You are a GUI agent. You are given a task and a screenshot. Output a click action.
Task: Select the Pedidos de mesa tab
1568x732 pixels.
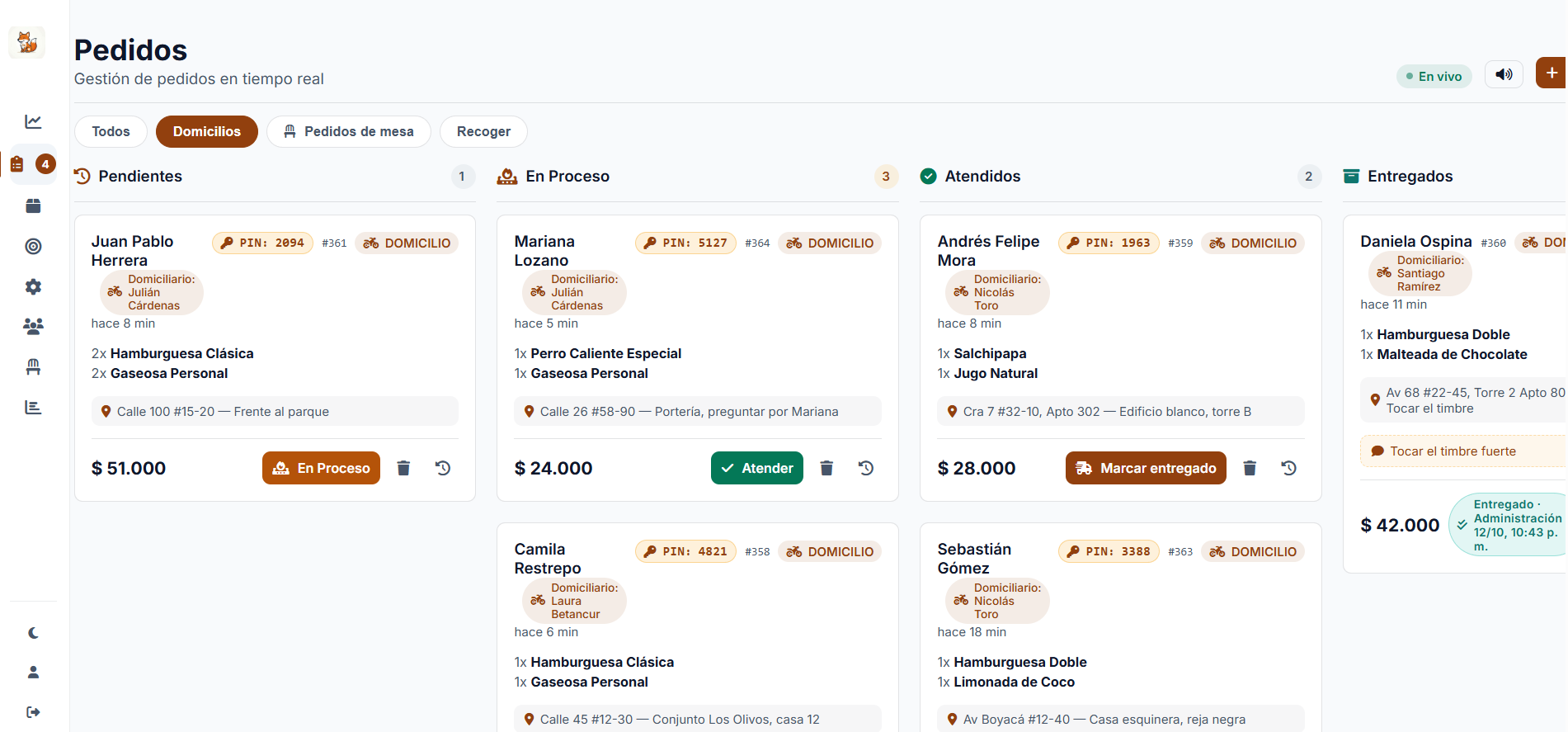[348, 131]
